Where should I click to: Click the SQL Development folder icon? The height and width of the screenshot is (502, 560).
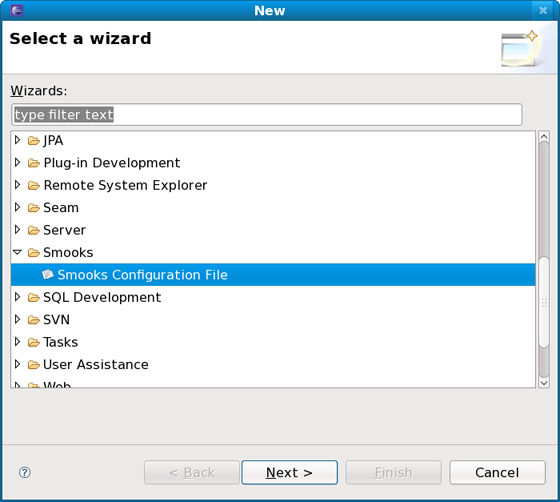34,297
